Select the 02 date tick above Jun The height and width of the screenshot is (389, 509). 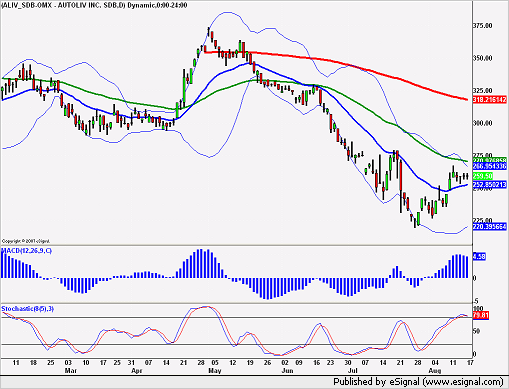coord(285,362)
